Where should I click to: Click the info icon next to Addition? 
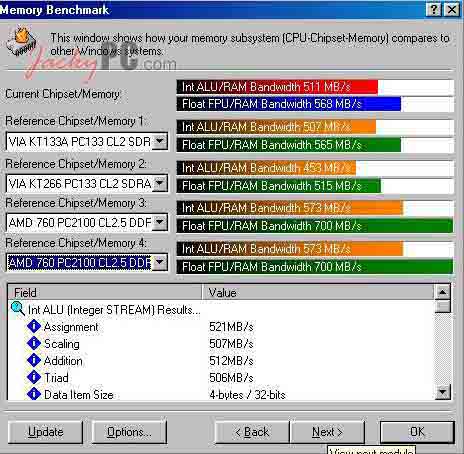coord(34,360)
